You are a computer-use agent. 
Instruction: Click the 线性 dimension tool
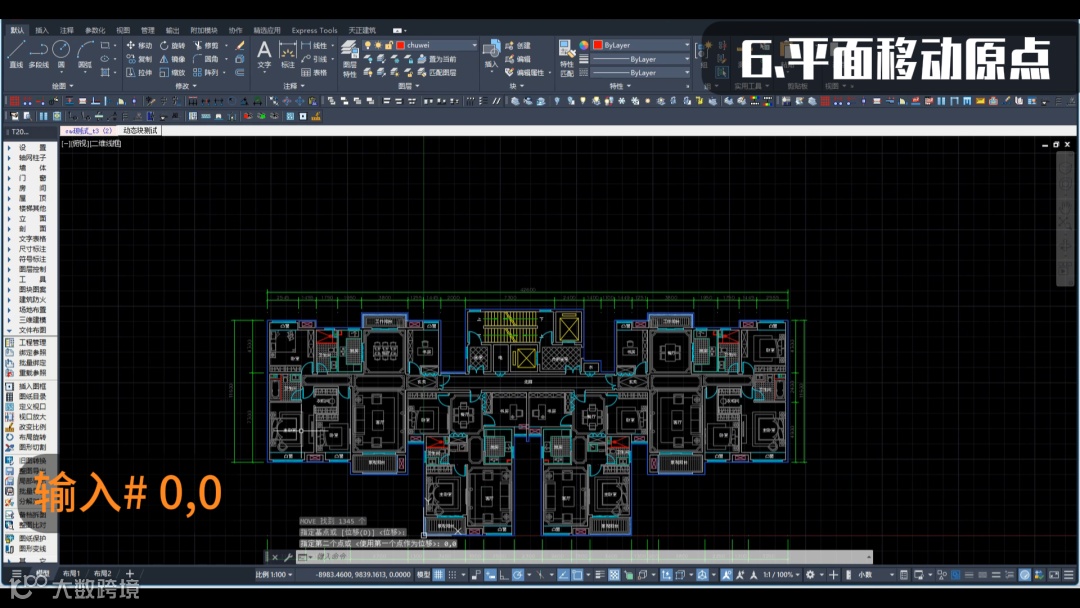pyautogui.click(x=314, y=45)
